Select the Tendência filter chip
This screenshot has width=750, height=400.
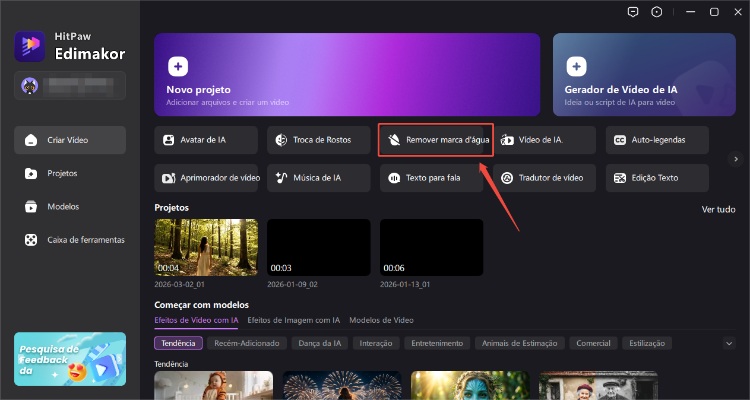click(x=178, y=343)
